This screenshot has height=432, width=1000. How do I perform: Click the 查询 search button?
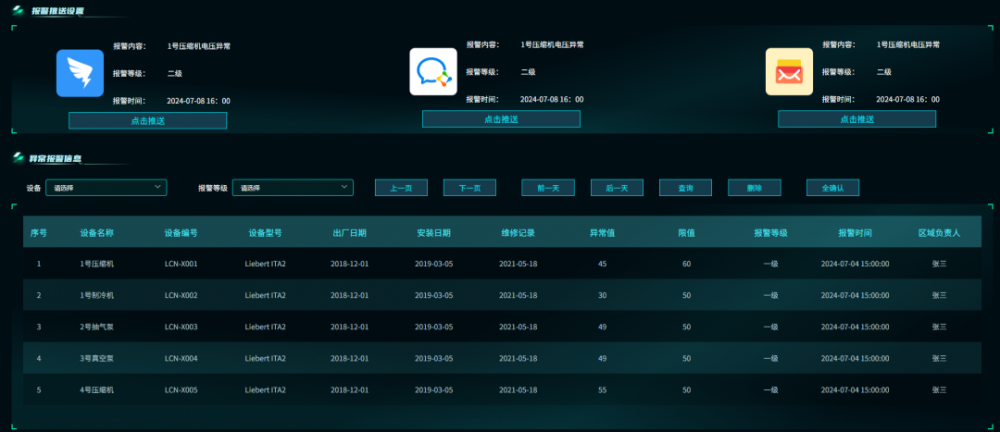coord(686,188)
